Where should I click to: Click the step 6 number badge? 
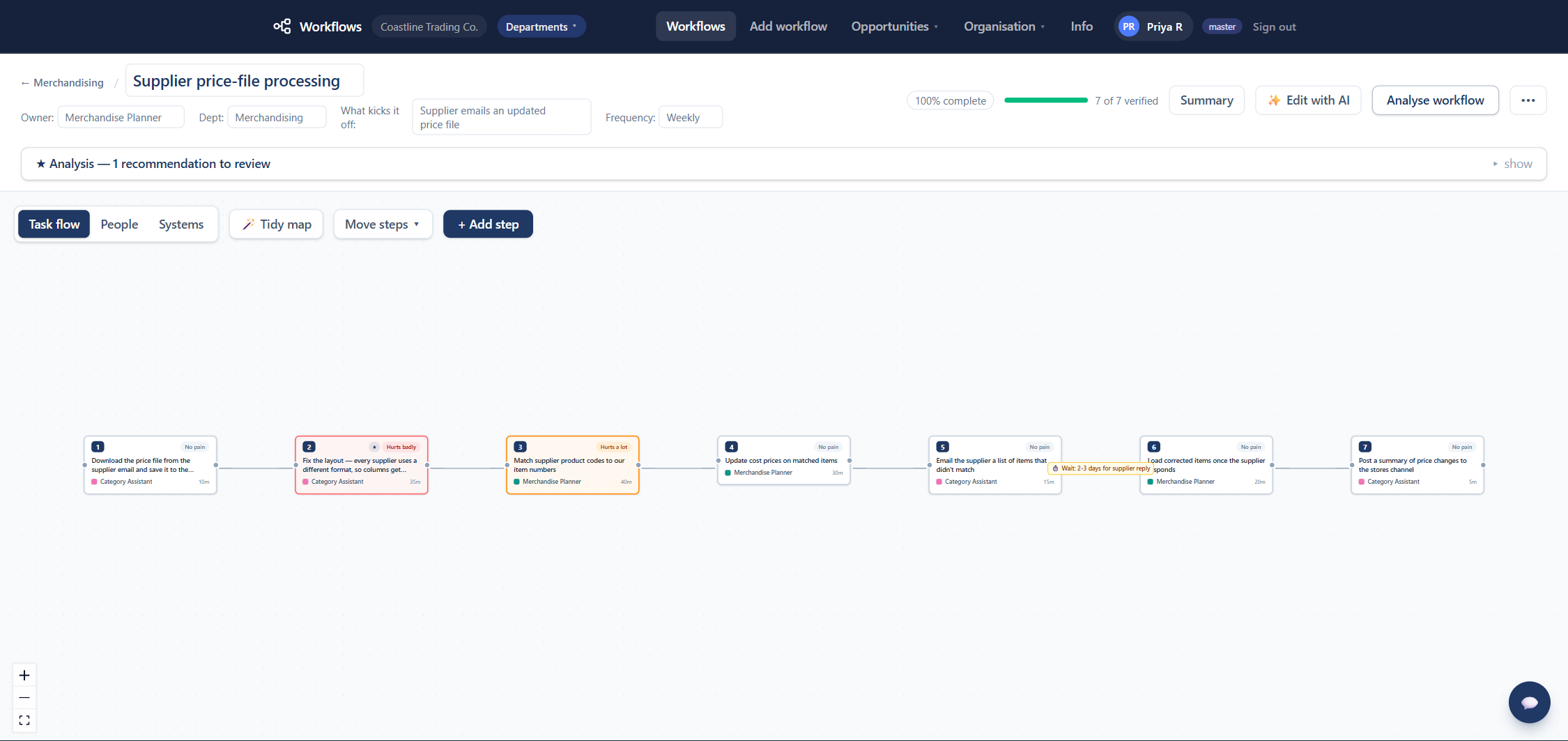pos(1154,447)
